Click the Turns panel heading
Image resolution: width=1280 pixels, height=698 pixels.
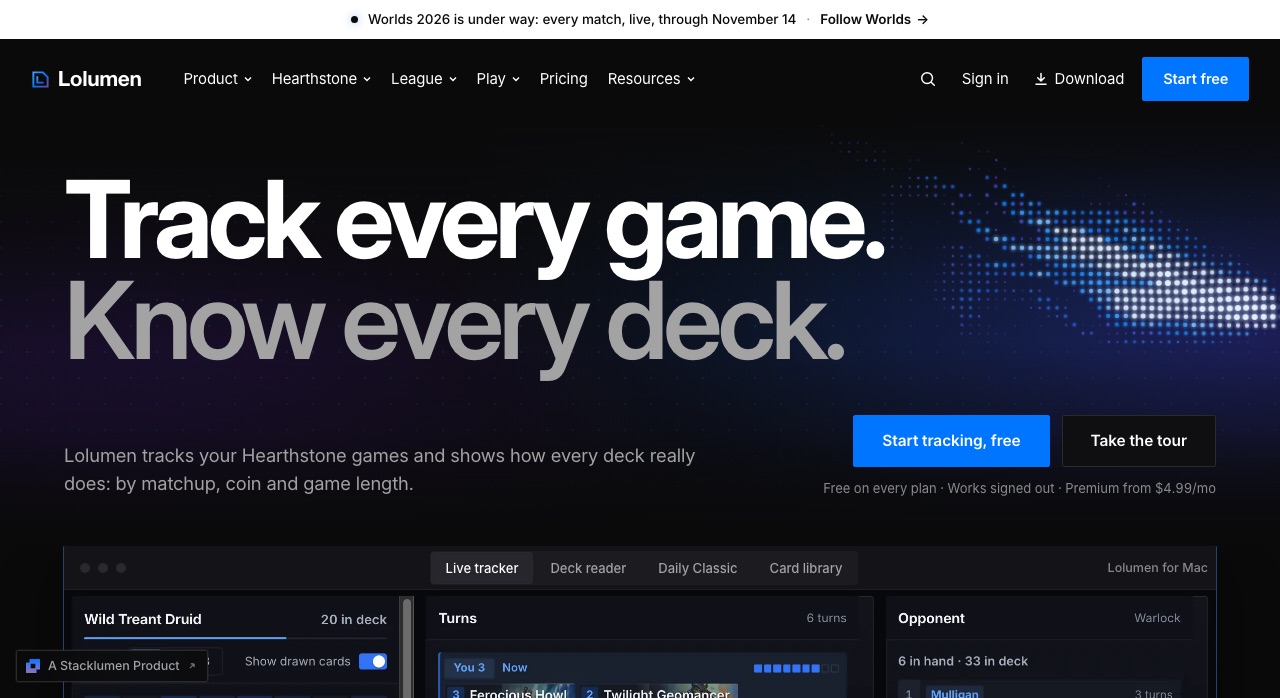tap(458, 618)
